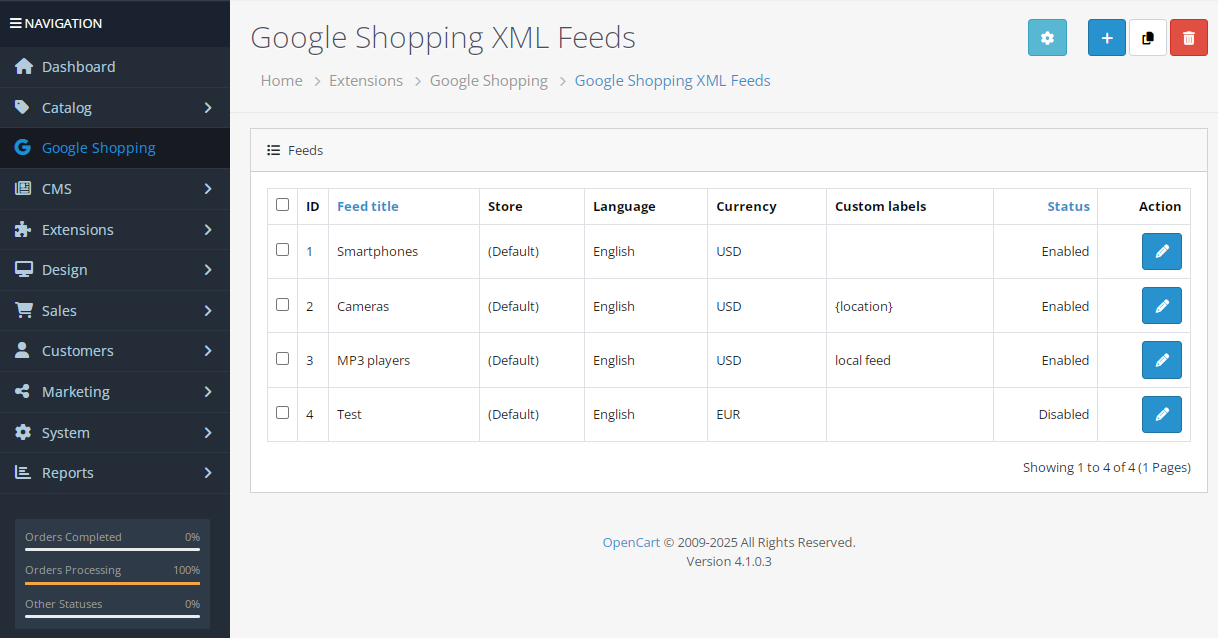Delete selected feeds with red trash button
1218x638 pixels.
[x=1189, y=38]
